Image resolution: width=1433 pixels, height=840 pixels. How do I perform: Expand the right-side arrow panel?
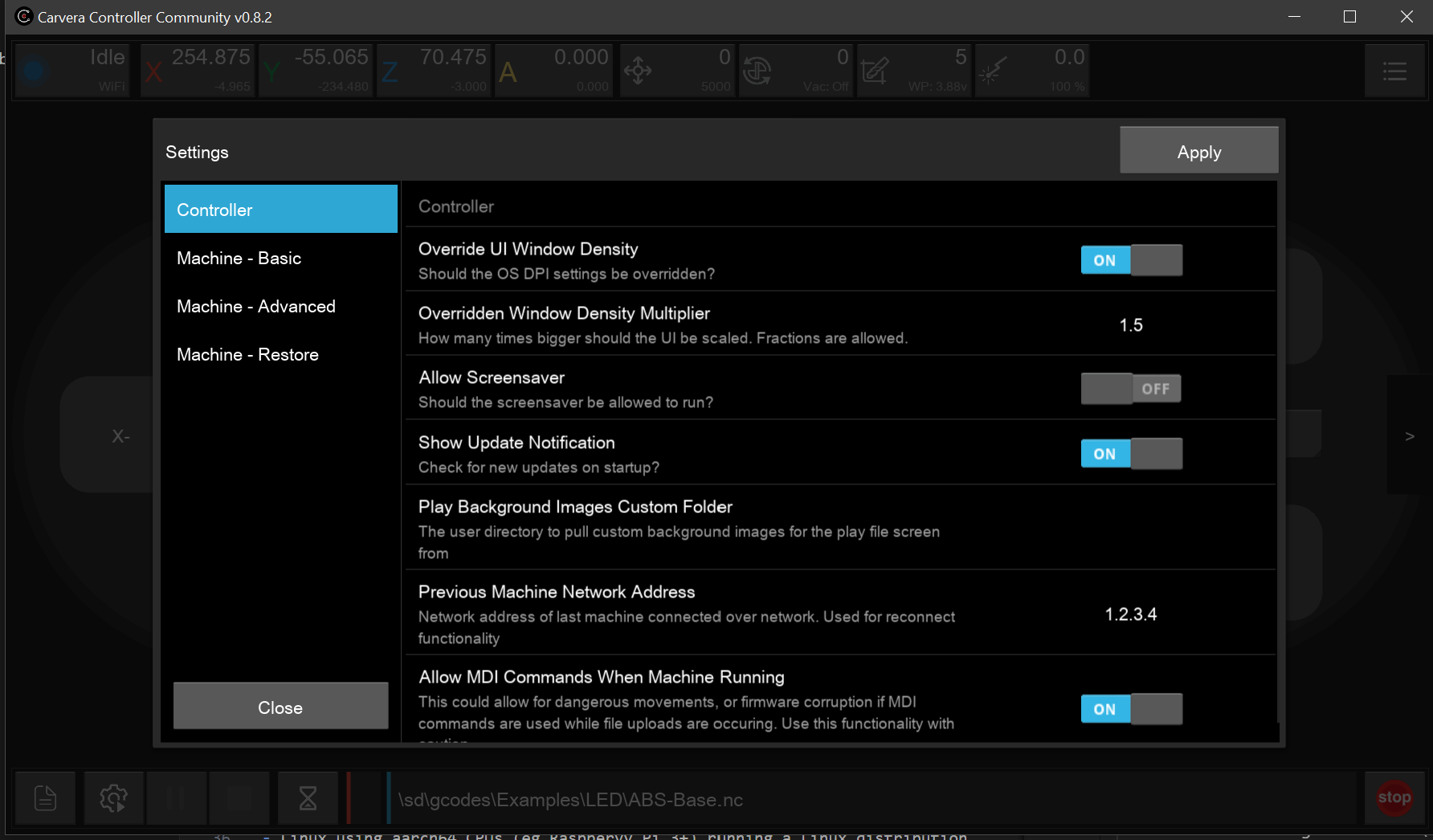1409,436
